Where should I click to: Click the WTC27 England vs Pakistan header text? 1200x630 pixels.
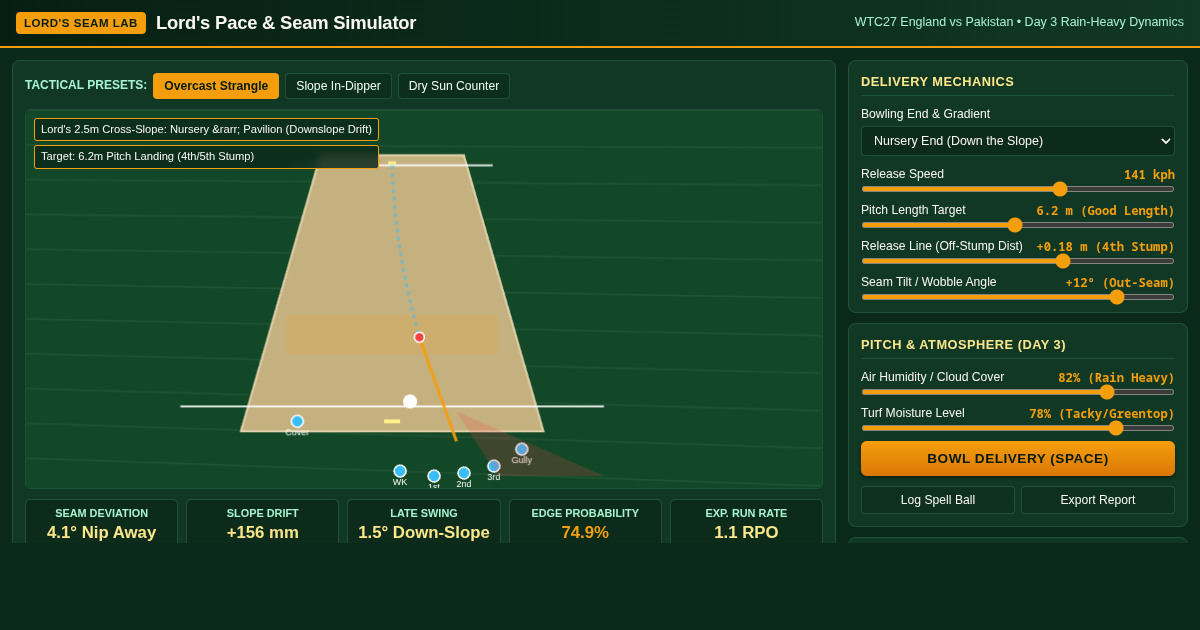(1019, 22)
